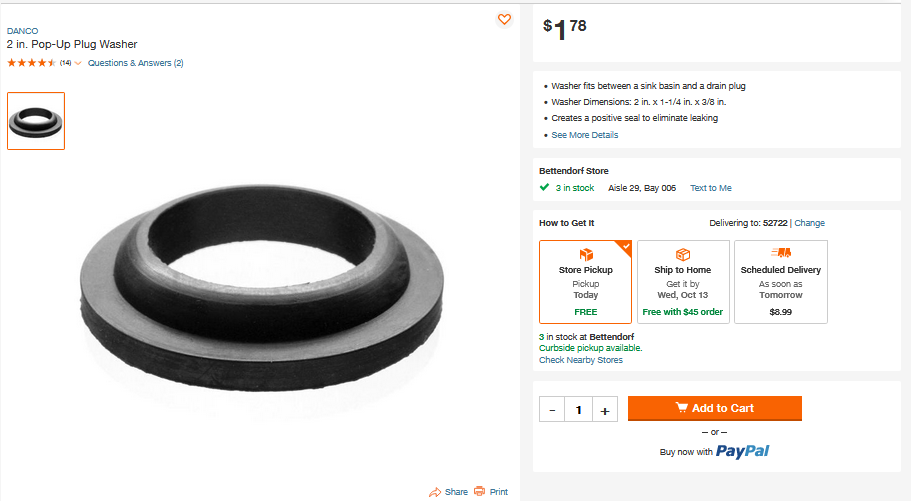Change the delivery ZIP code
Image resolution: width=911 pixels, height=501 pixels.
click(809, 223)
